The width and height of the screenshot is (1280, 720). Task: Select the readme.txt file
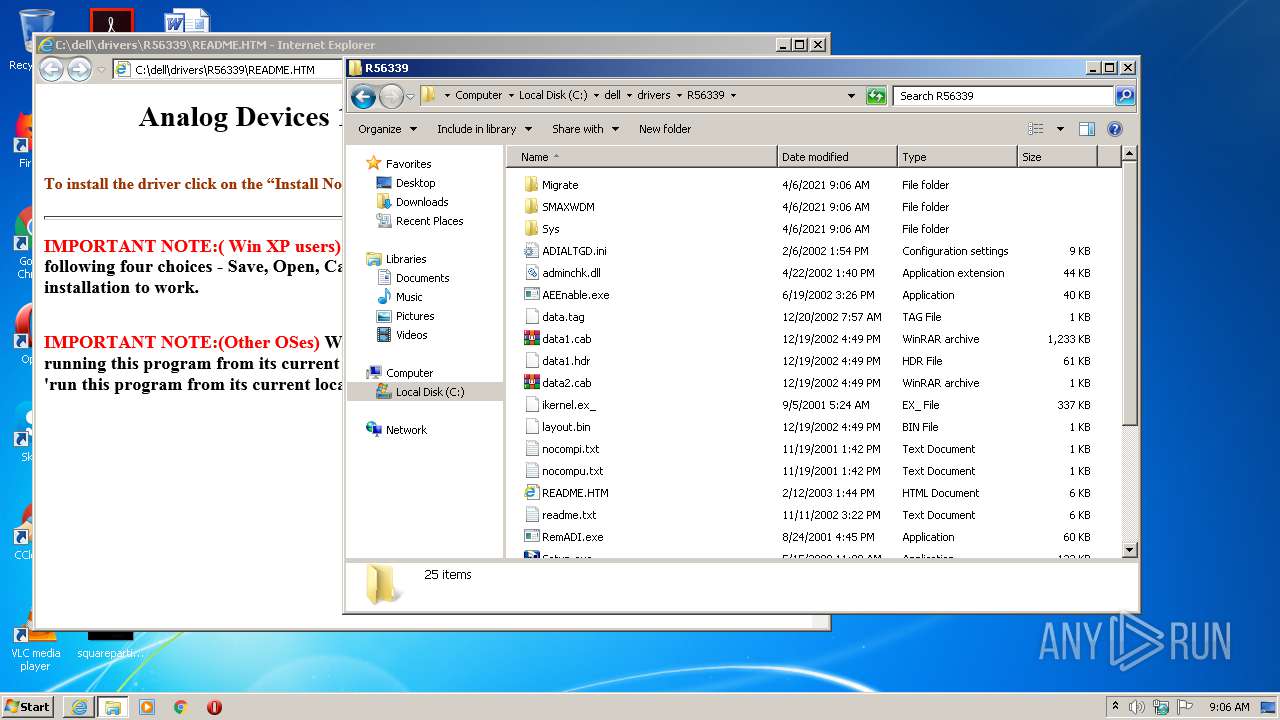[569, 515]
